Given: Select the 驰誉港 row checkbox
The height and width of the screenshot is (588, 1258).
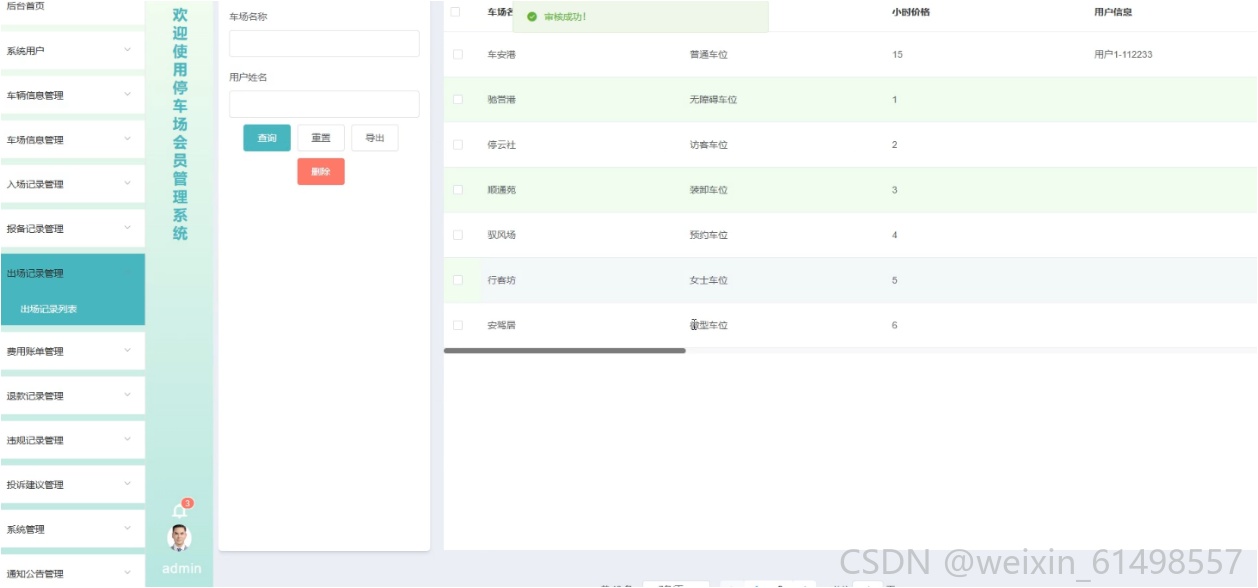Looking at the screenshot, I should [x=458, y=99].
